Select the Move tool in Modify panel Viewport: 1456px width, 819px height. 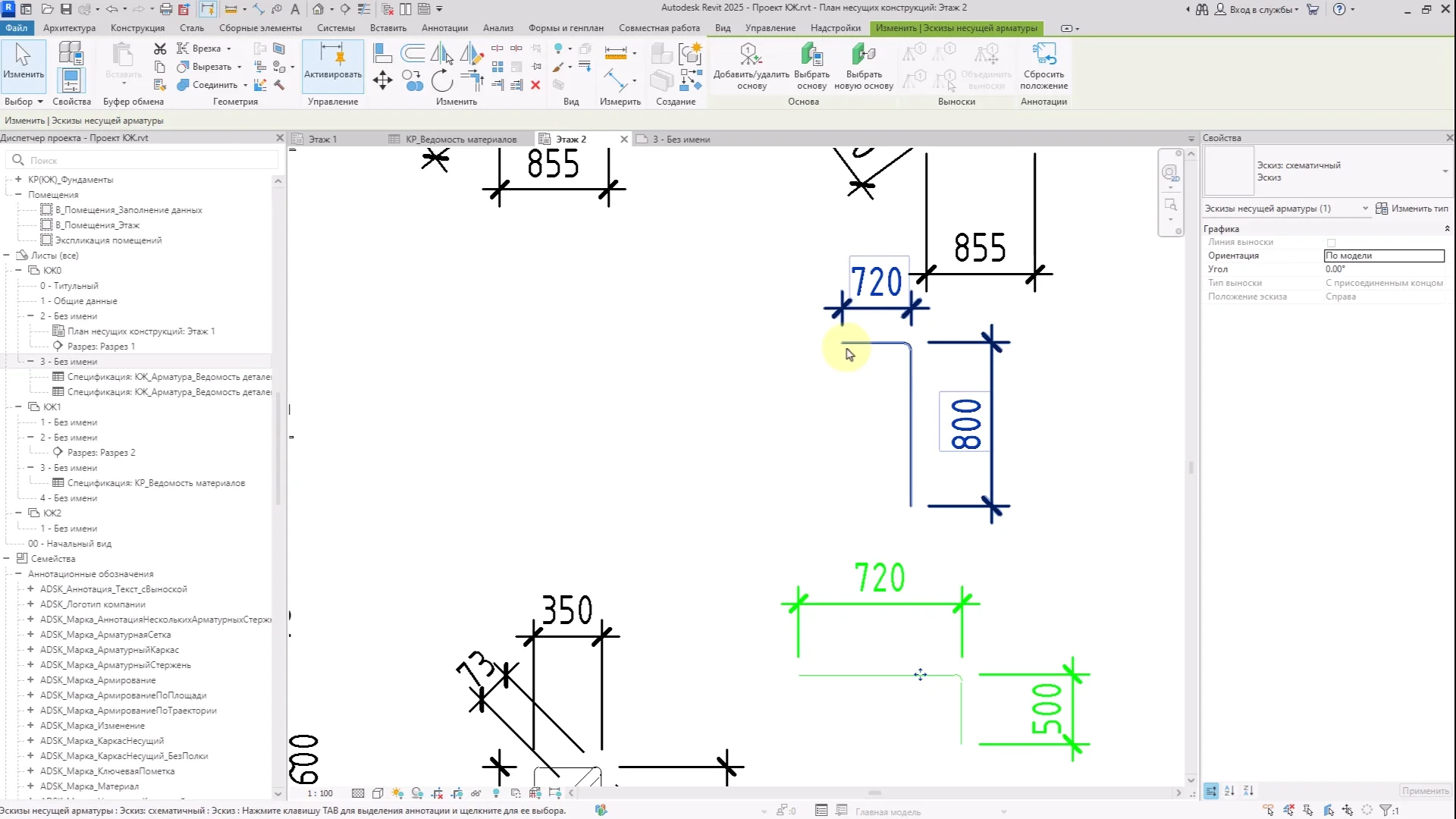point(382,80)
